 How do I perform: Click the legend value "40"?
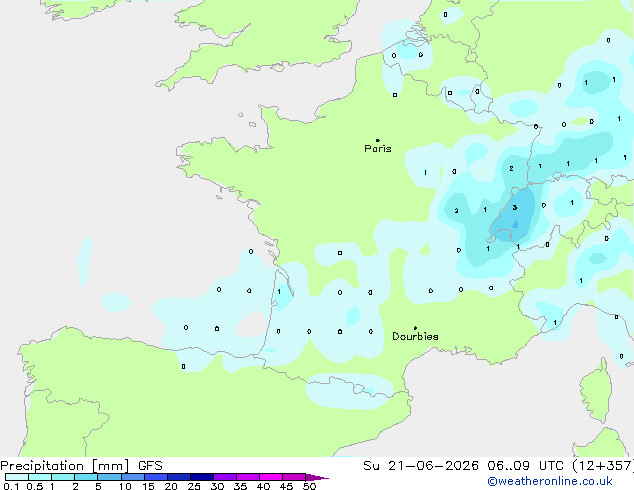click(263, 486)
